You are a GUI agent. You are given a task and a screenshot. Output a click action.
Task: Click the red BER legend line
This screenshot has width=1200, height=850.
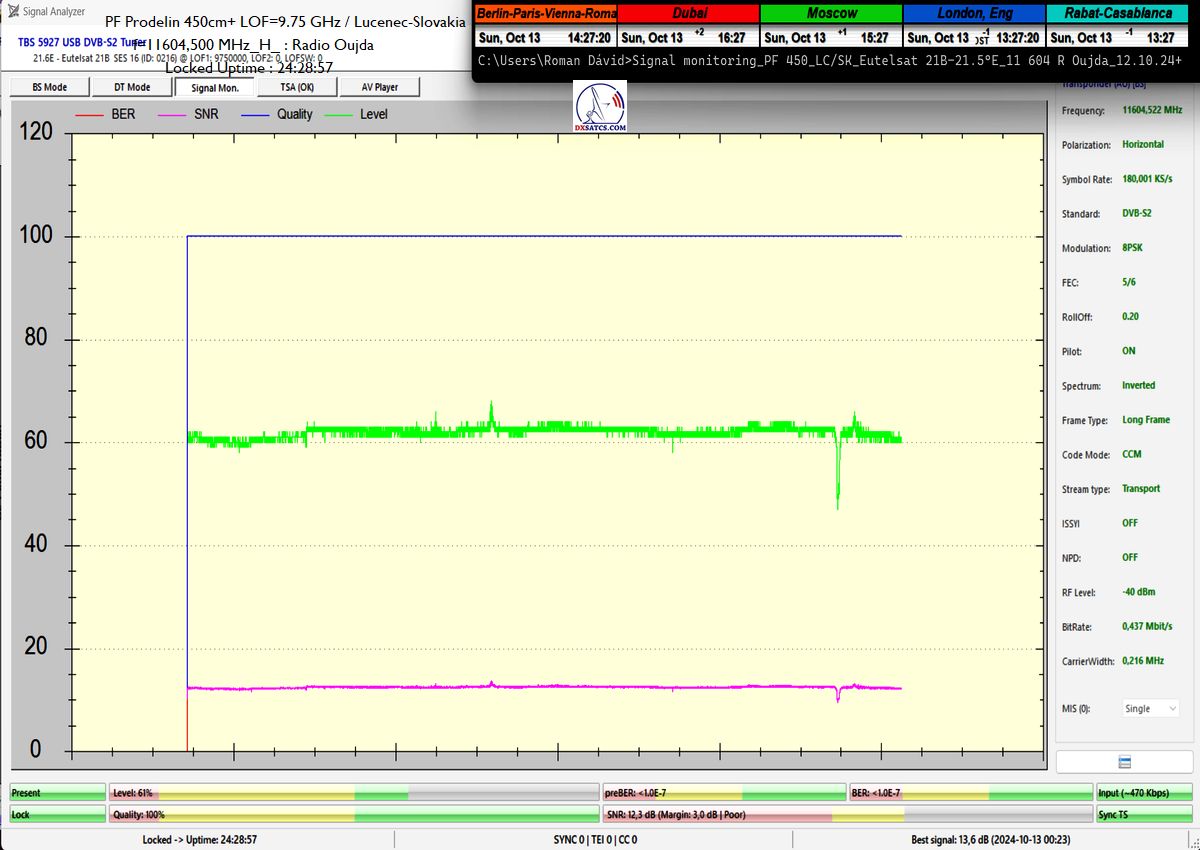(90, 115)
